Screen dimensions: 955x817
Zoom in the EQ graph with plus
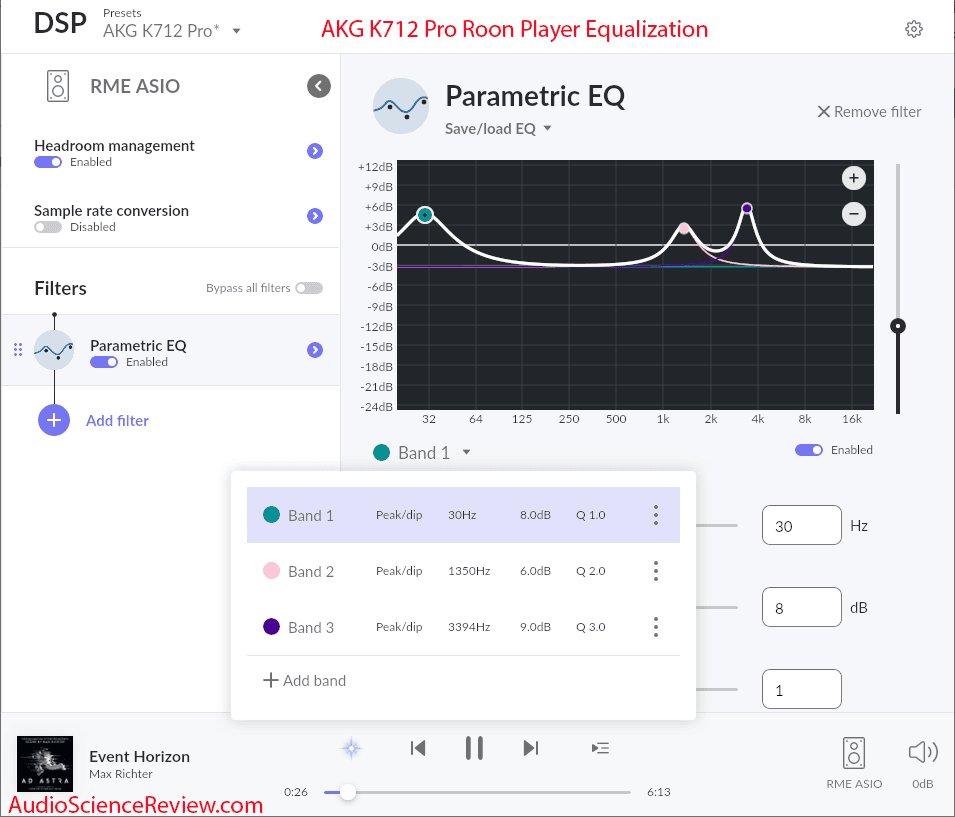point(854,178)
